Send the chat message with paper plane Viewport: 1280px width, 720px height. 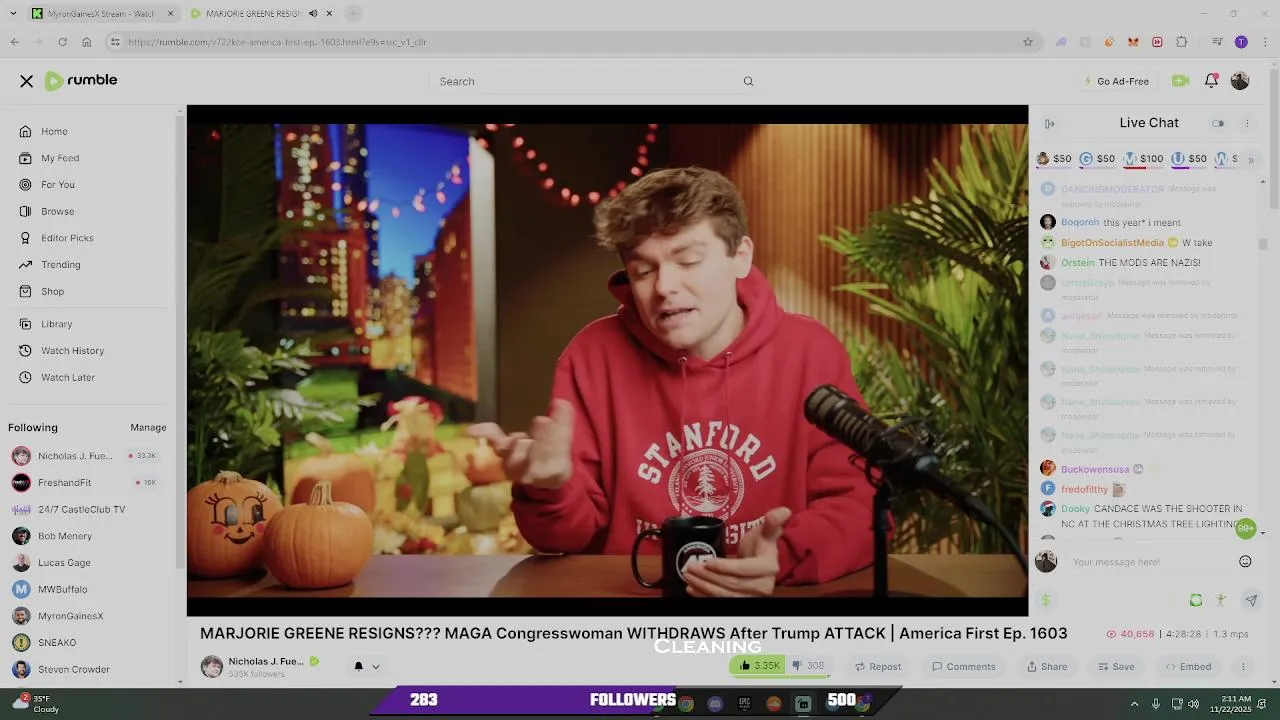[1251, 600]
